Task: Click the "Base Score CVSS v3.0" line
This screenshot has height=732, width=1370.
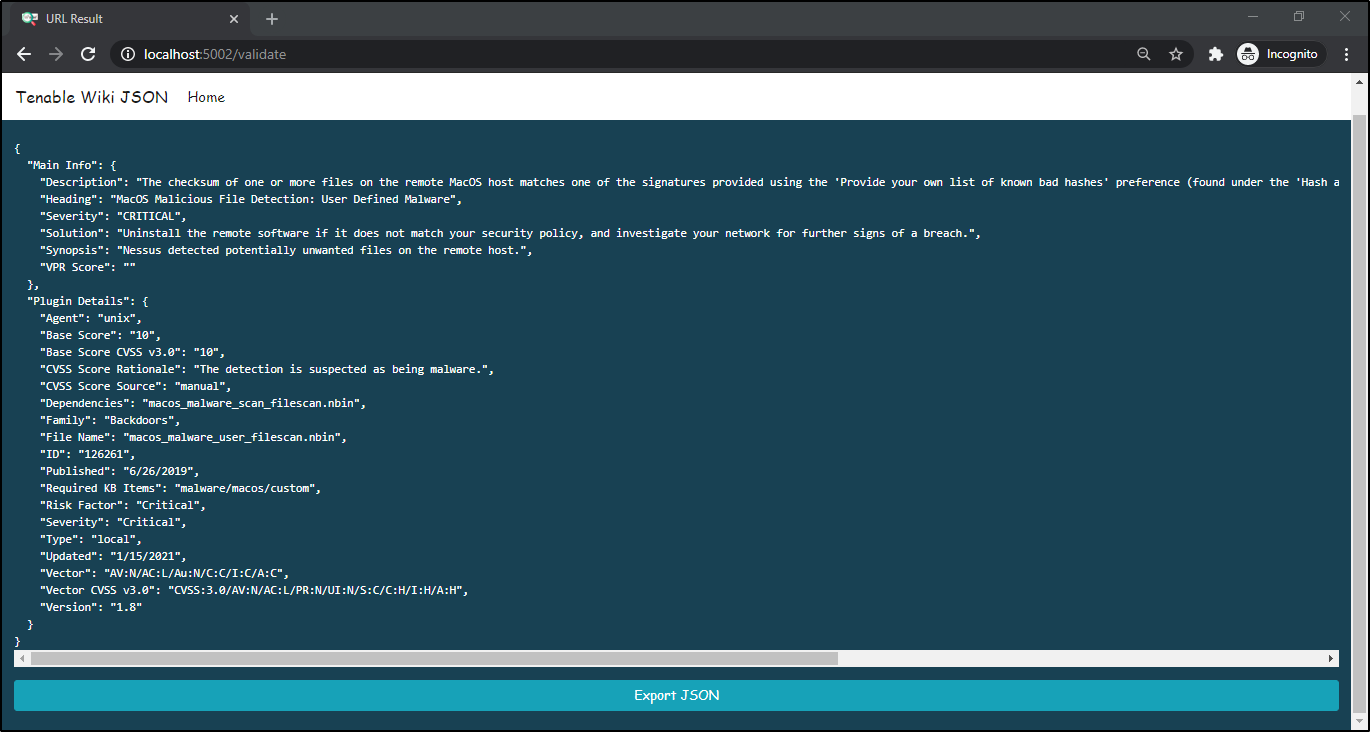Action: point(133,352)
